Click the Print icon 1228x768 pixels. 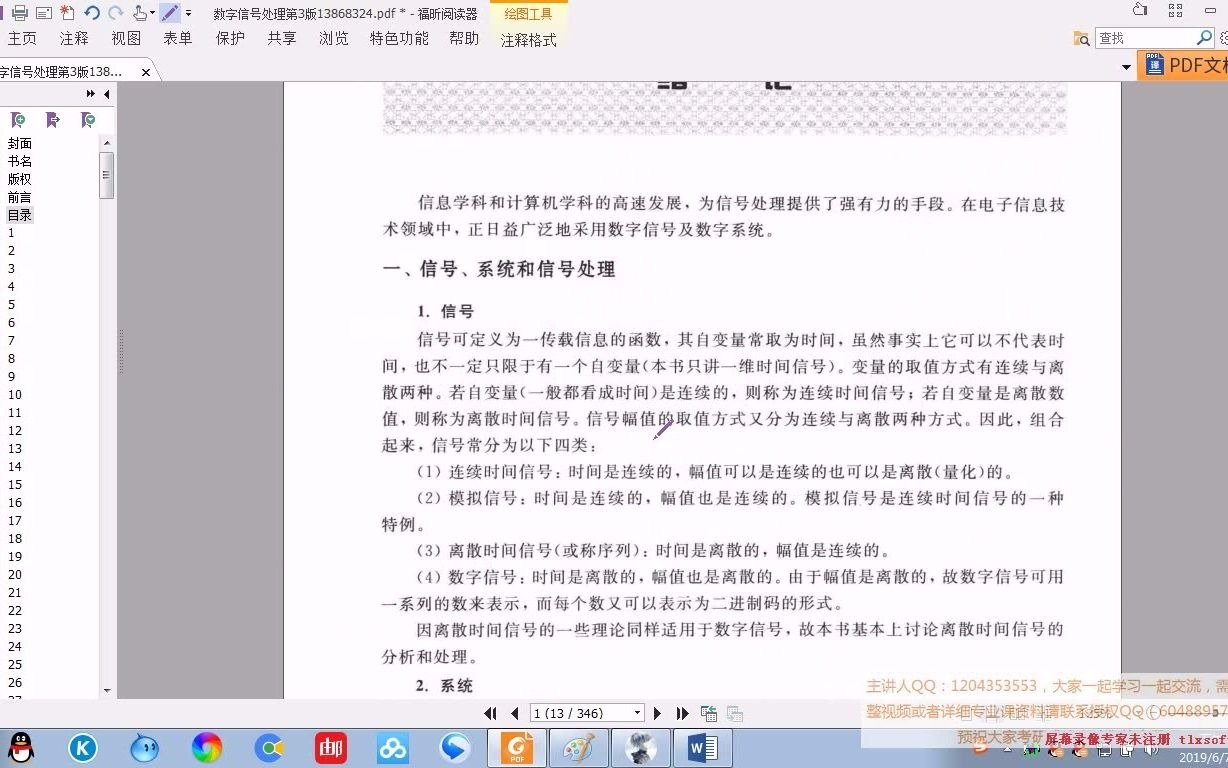pyautogui.click(x=20, y=13)
